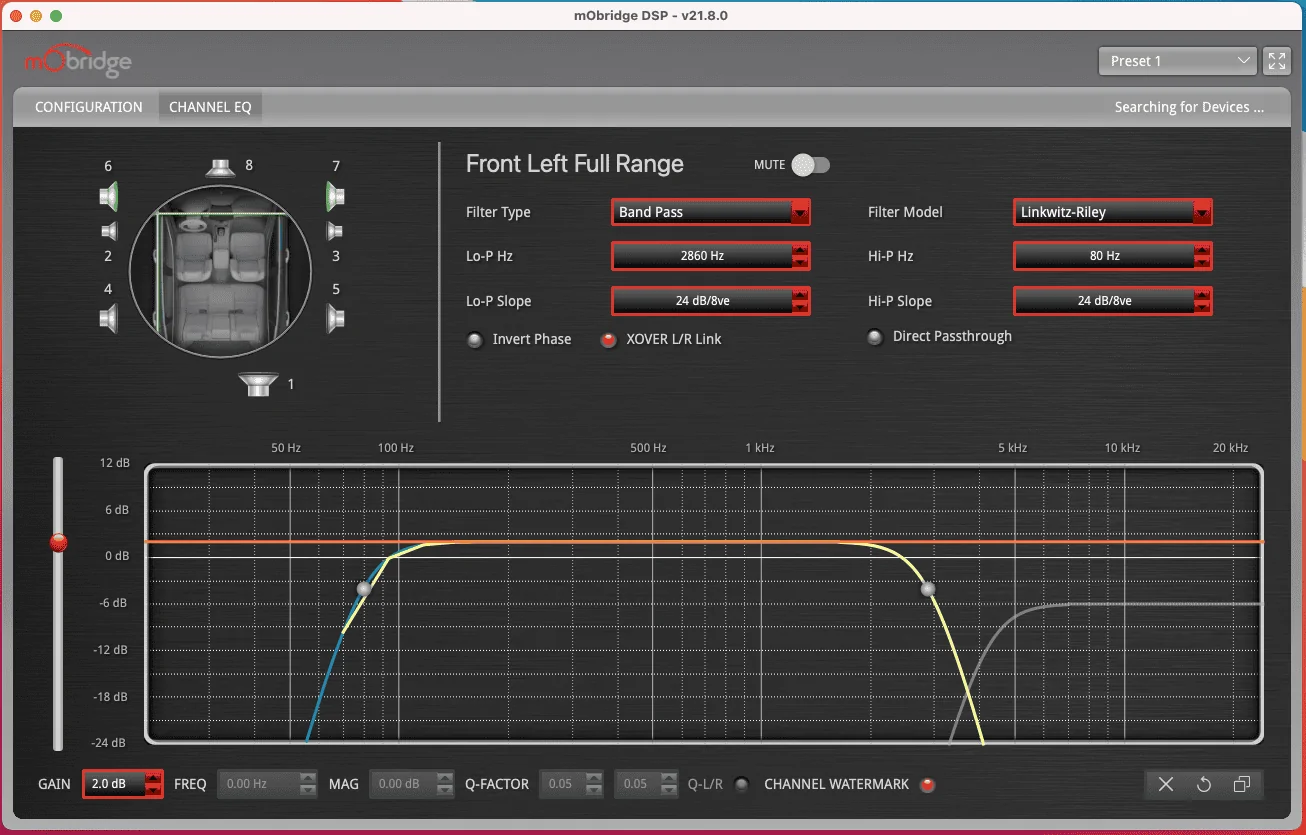
Task: Increase the Hi-P Hz value with up arrow
Action: tap(1201, 250)
